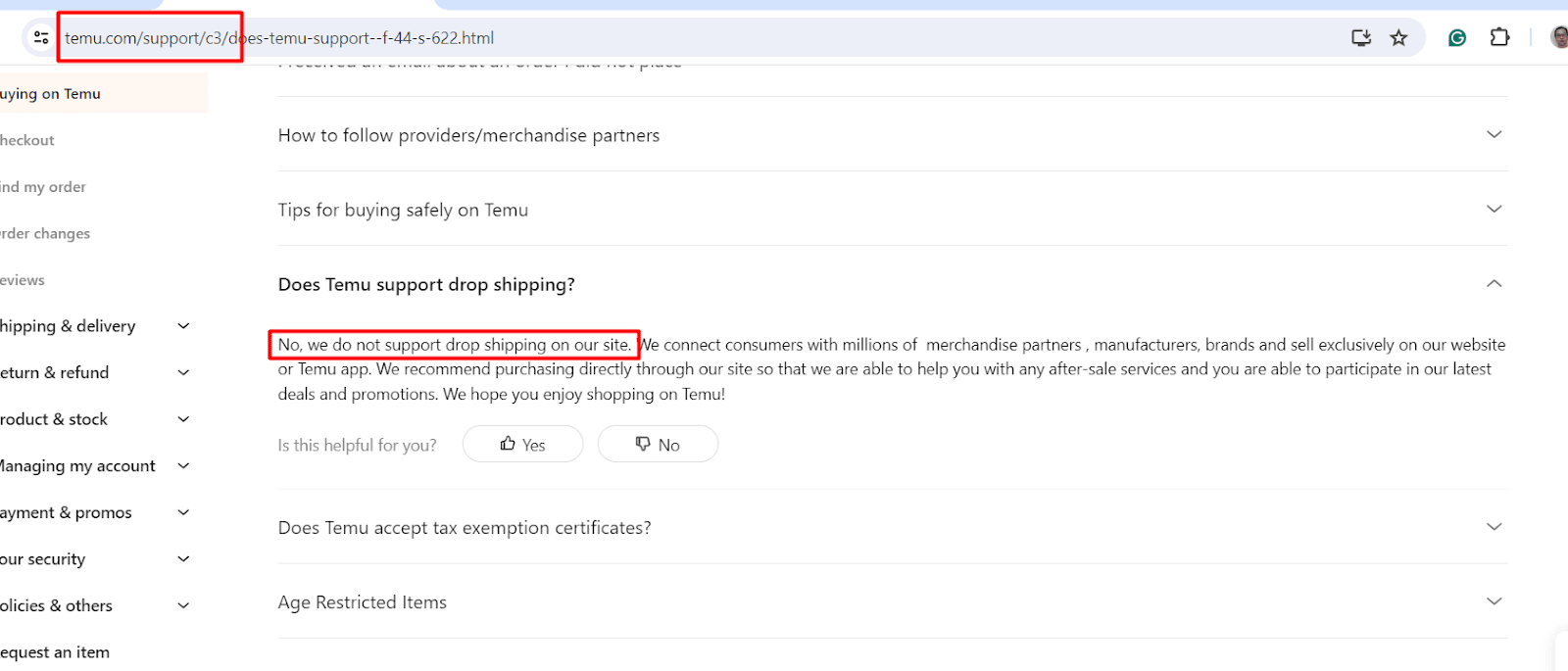Click 'We hope you enjoy shopping on Temu!' text

(584, 394)
